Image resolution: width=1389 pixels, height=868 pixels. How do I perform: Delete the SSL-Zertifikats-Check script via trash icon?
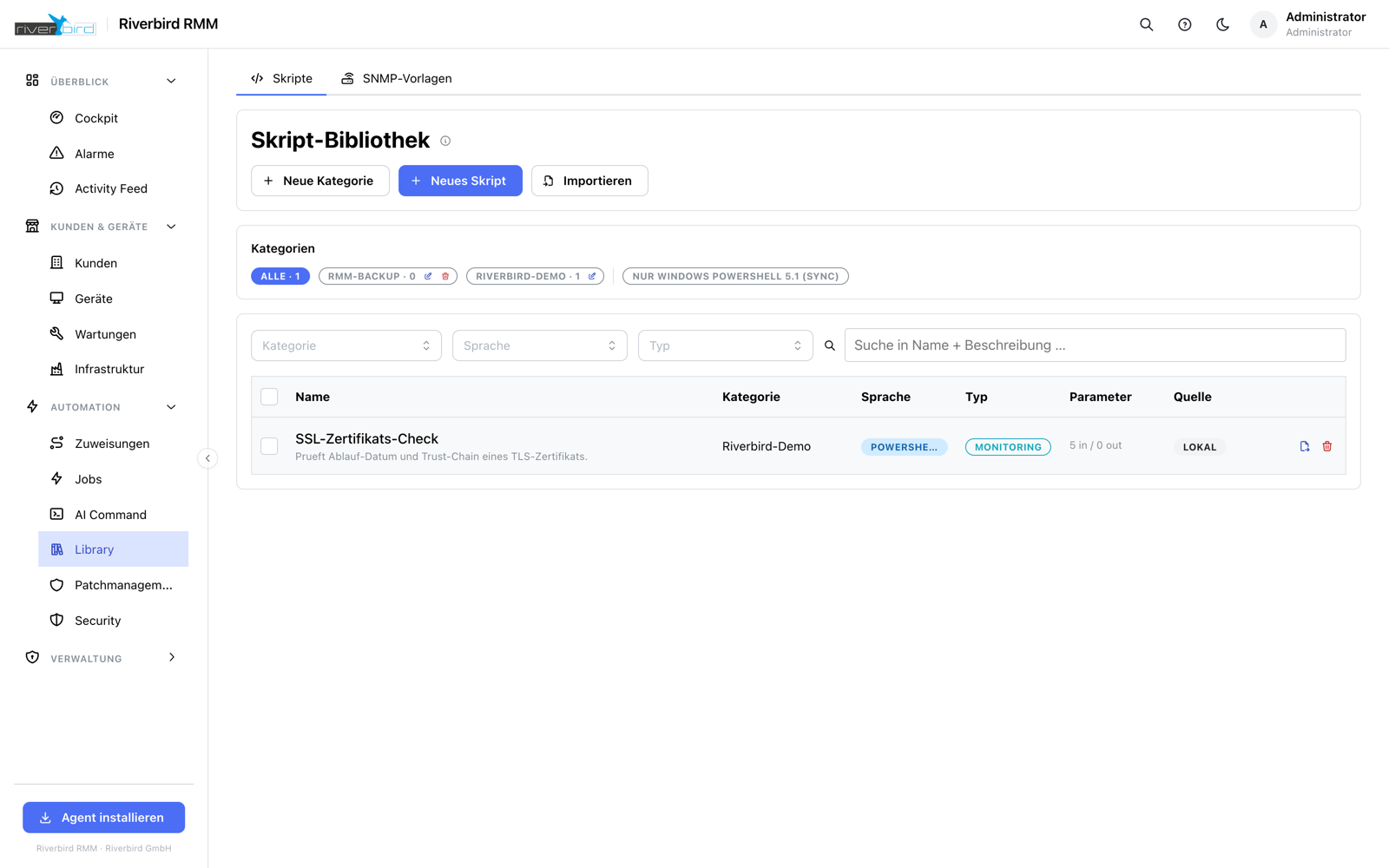click(x=1326, y=446)
